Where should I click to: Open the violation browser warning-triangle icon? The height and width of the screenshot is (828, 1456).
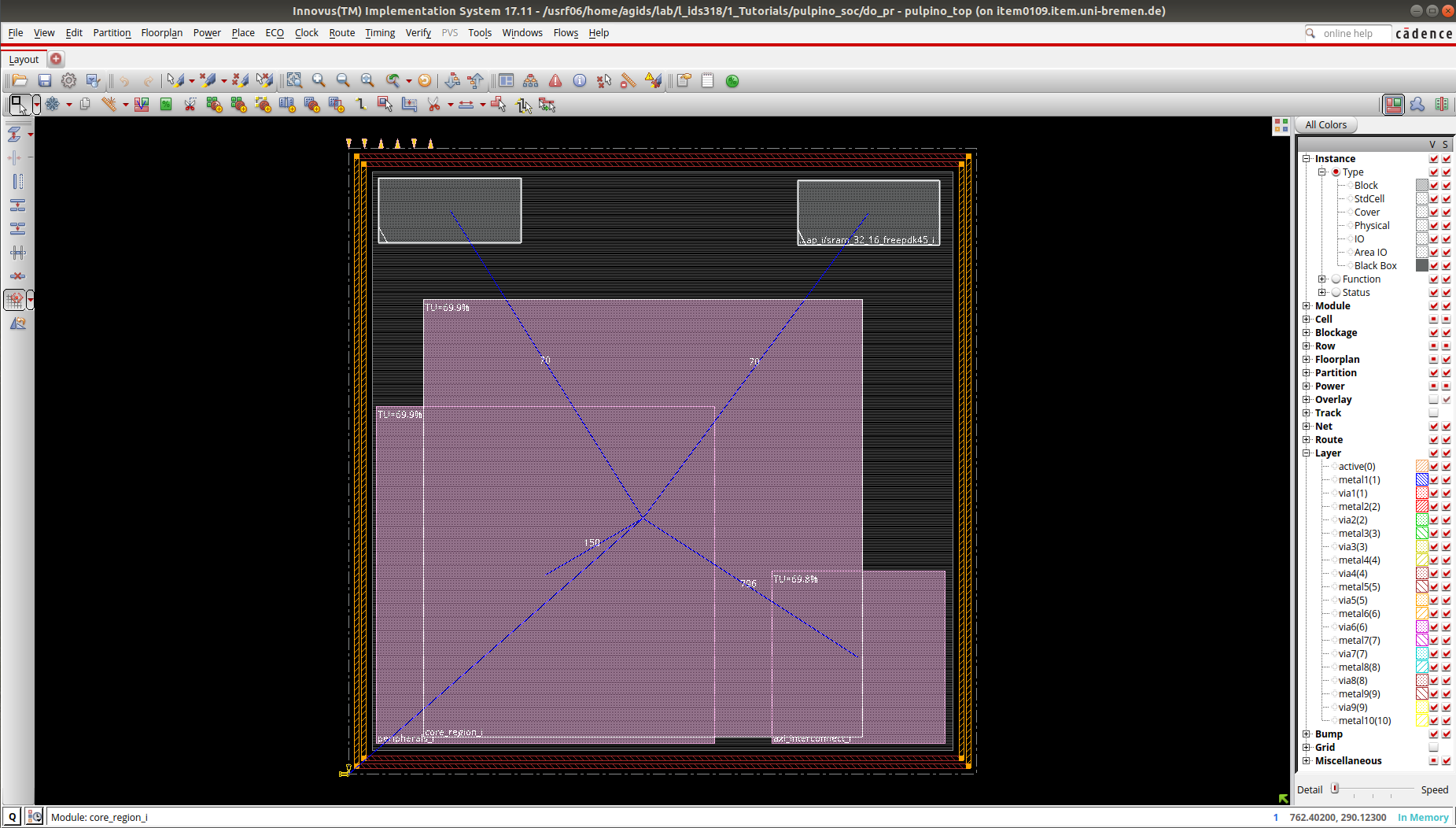555,80
